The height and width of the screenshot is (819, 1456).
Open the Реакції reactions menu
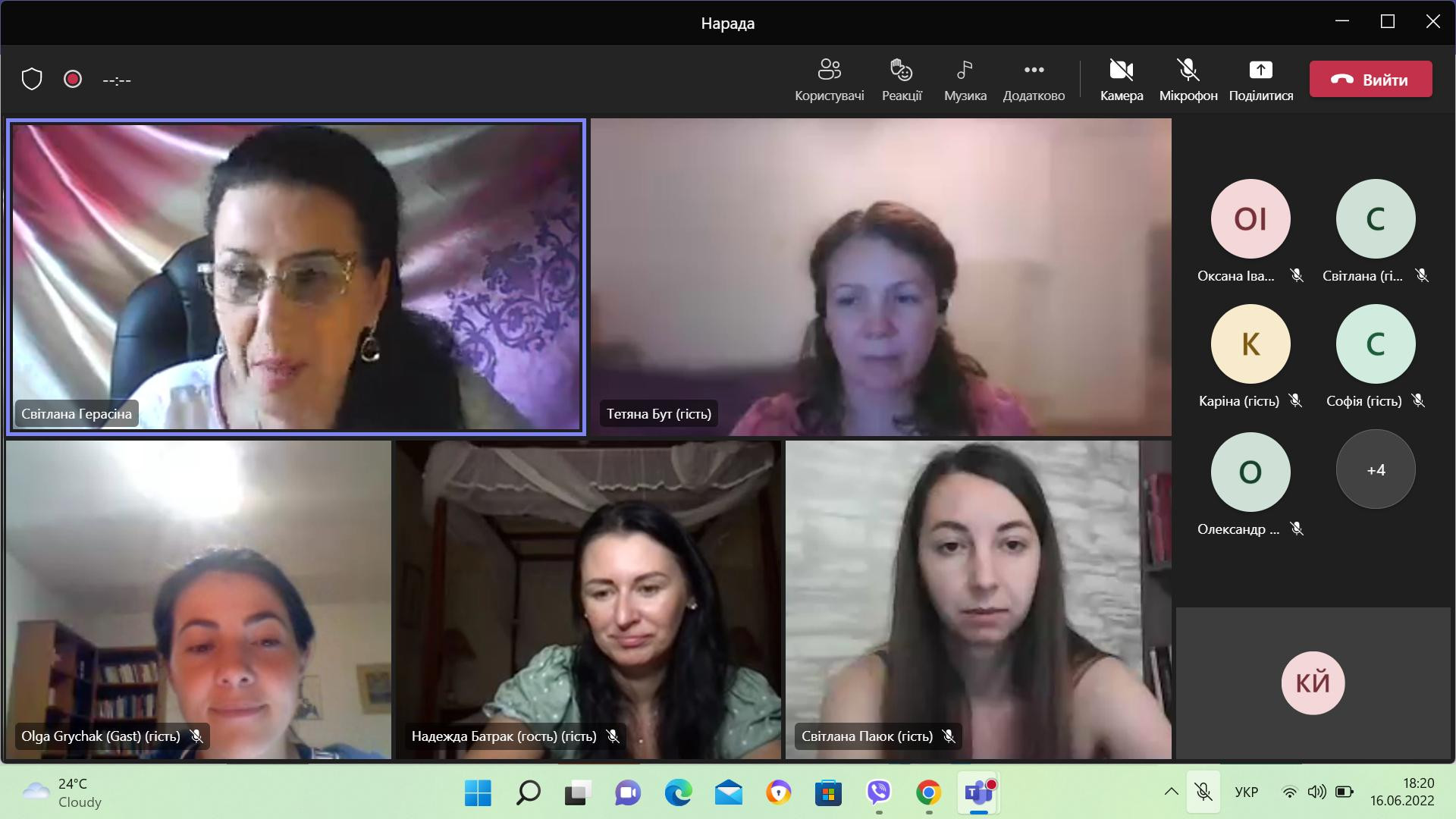point(902,79)
